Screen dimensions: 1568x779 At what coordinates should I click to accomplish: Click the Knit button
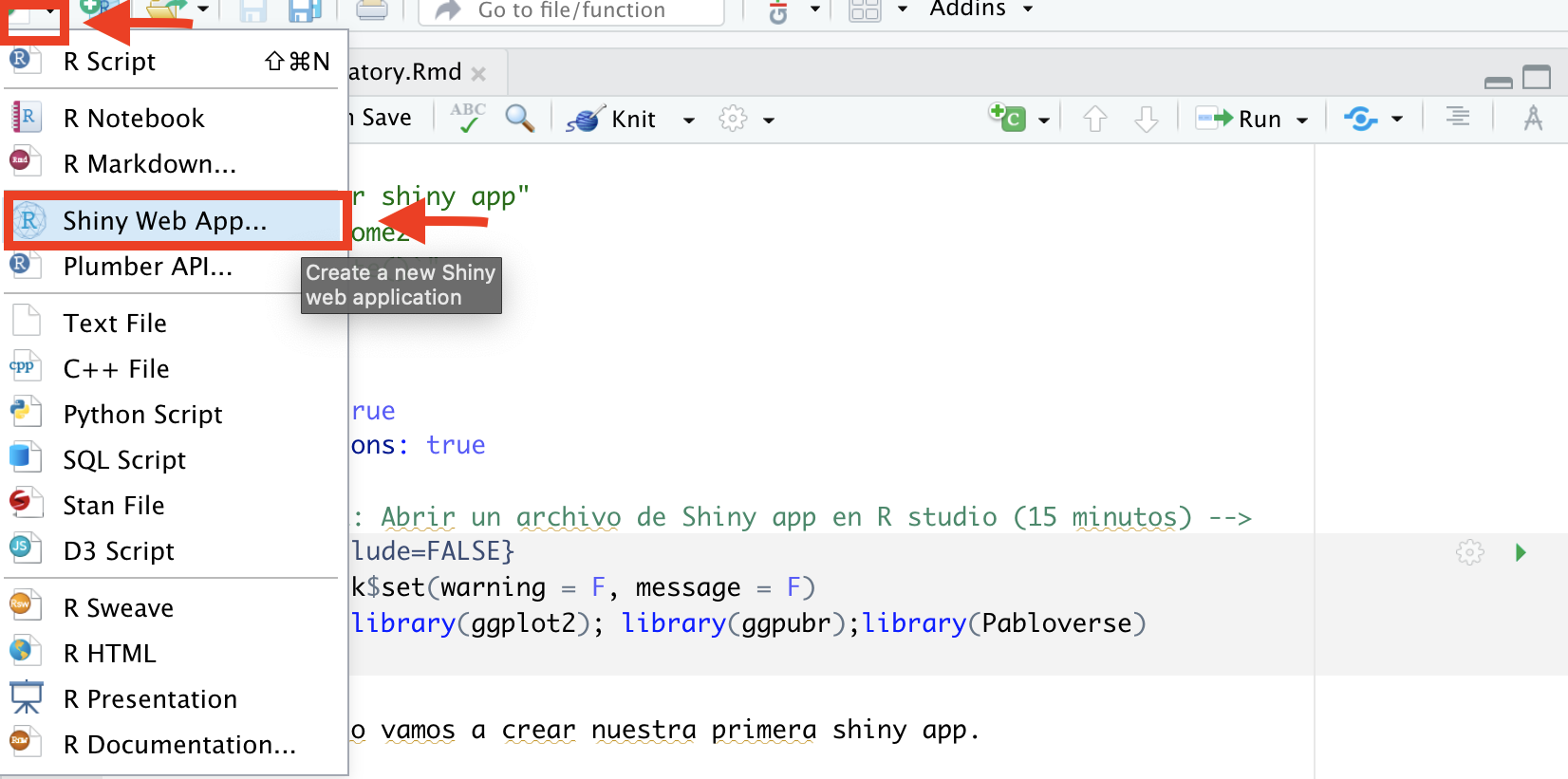pos(611,120)
